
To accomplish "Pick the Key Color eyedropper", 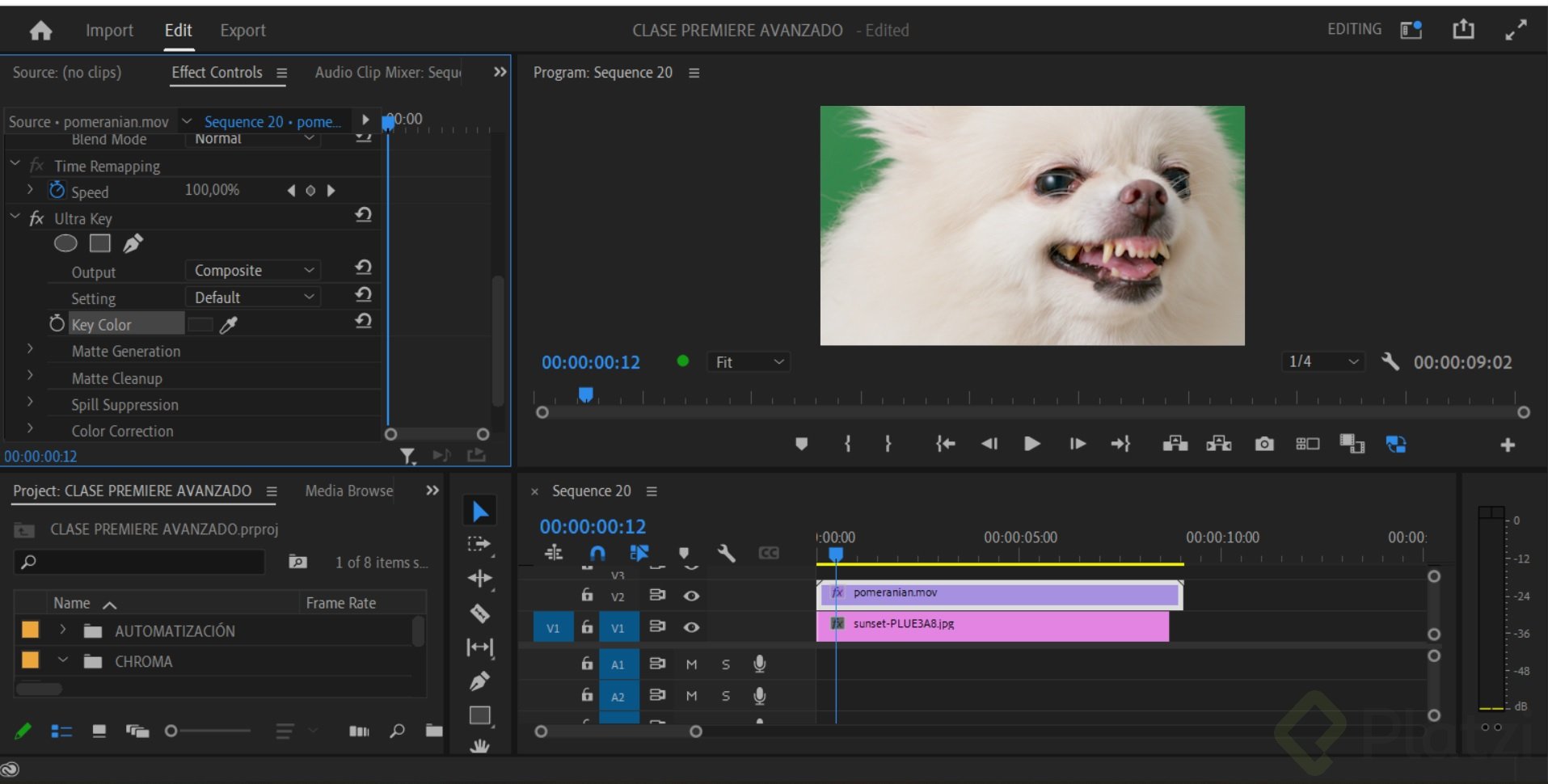I will [x=229, y=325].
